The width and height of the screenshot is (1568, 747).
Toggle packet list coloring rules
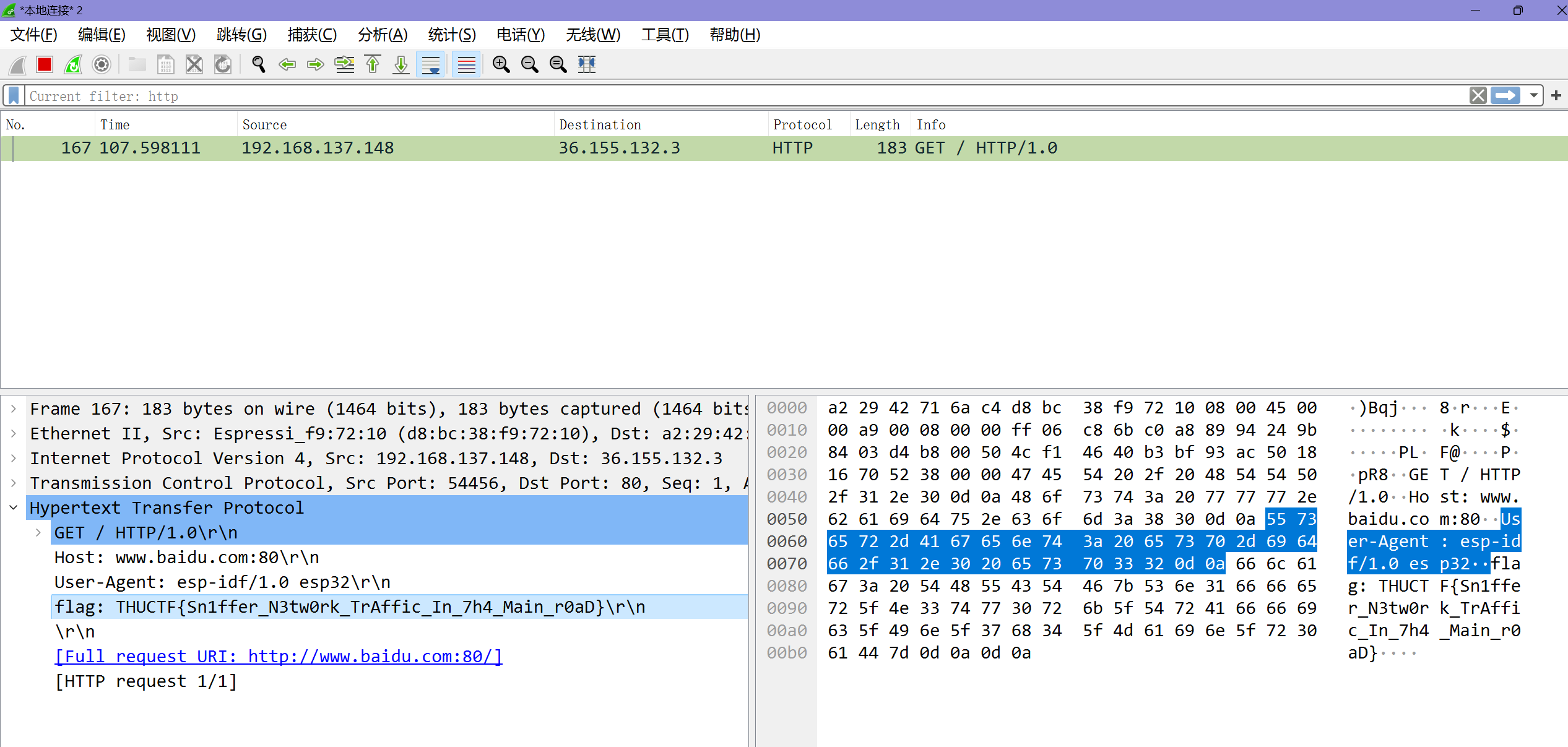(x=466, y=64)
